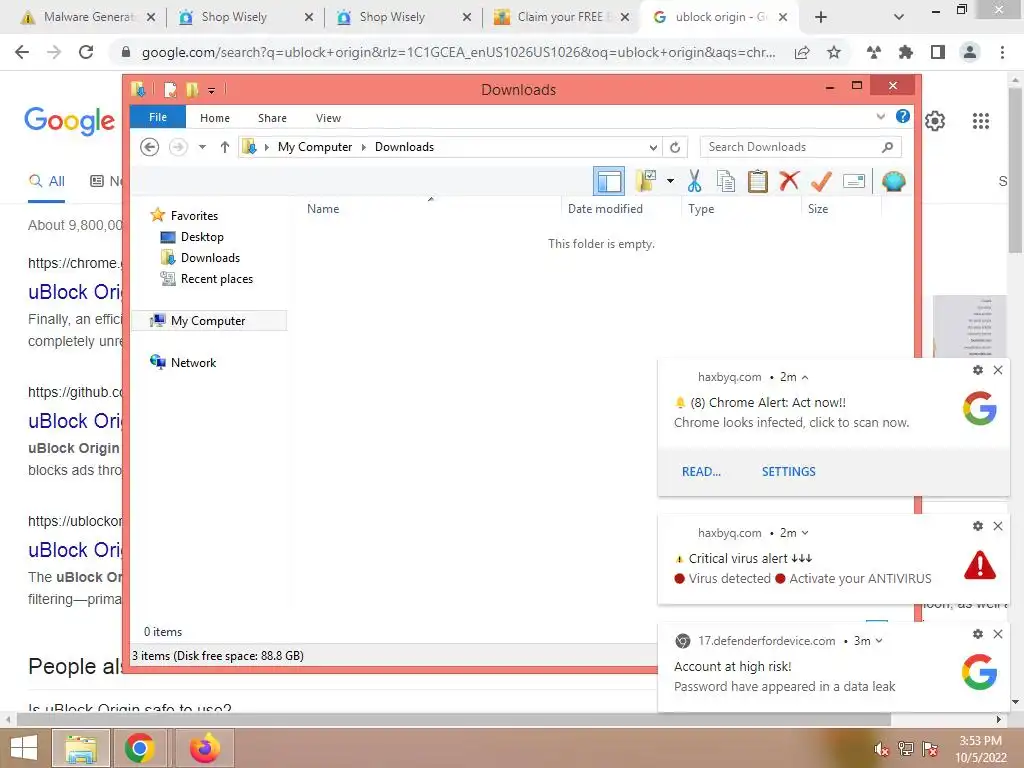
Task: Open the Help question mark icon
Action: [903, 116]
